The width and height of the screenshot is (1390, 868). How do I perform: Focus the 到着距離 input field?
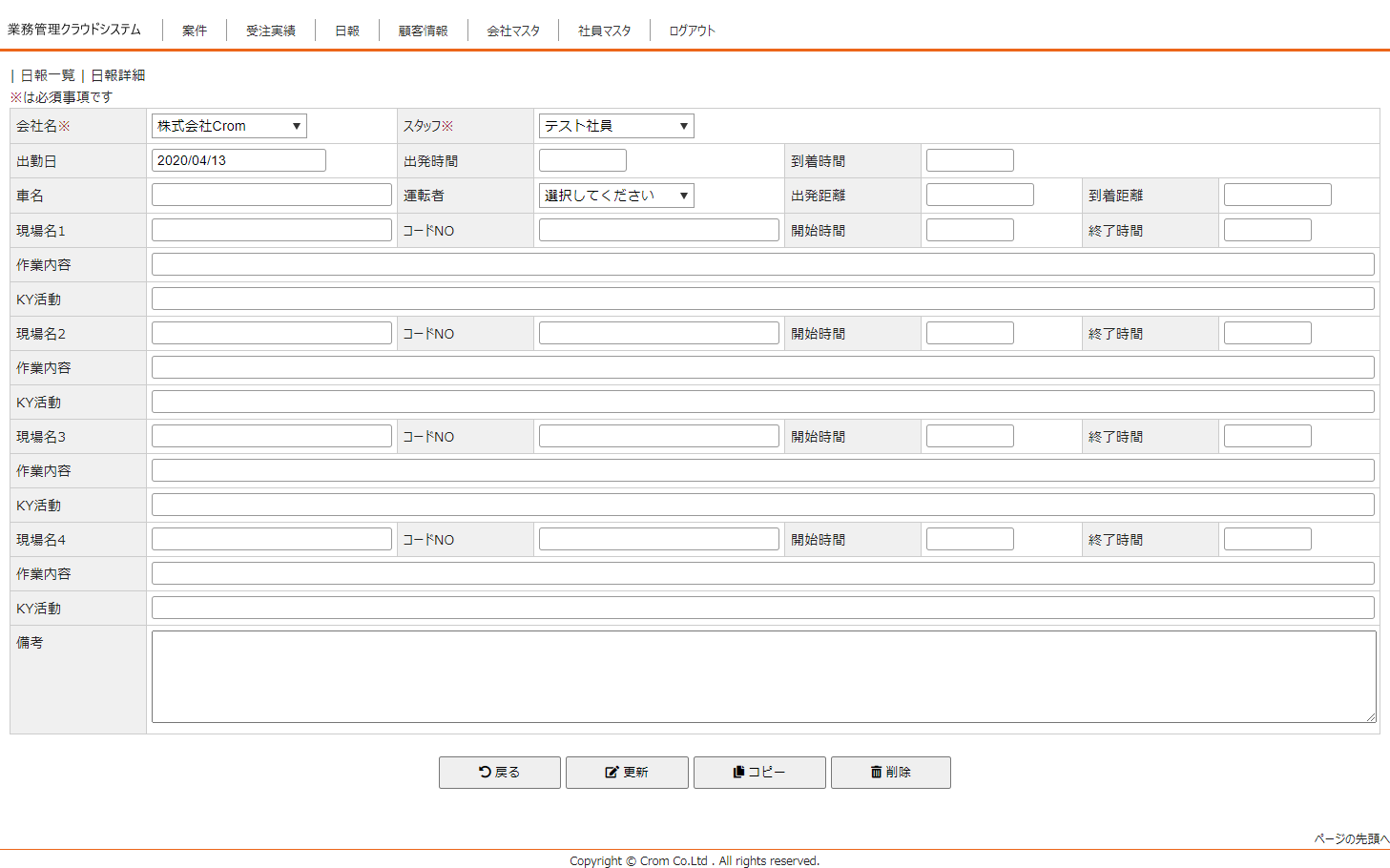coord(1277,195)
